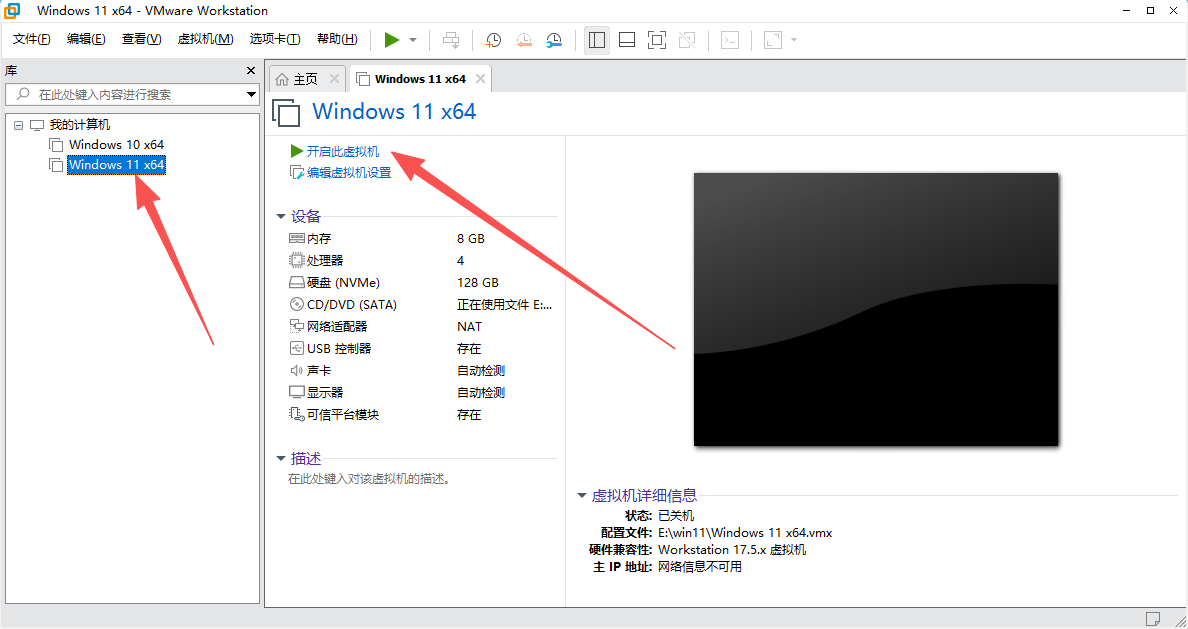Click the Workstation 17.5.x 虚拟机 compatibility value

pyautogui.click(x=732, y=549)
